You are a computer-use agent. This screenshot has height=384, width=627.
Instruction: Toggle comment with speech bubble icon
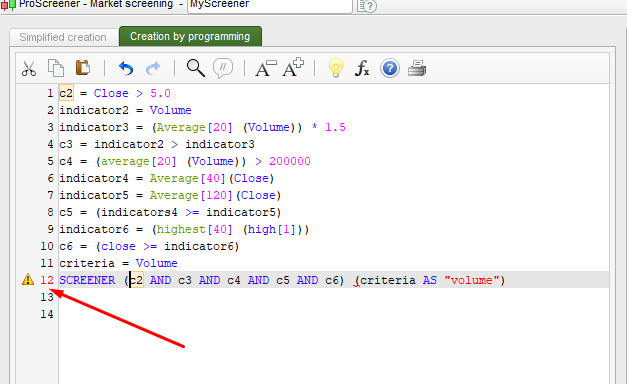(223, 68)
